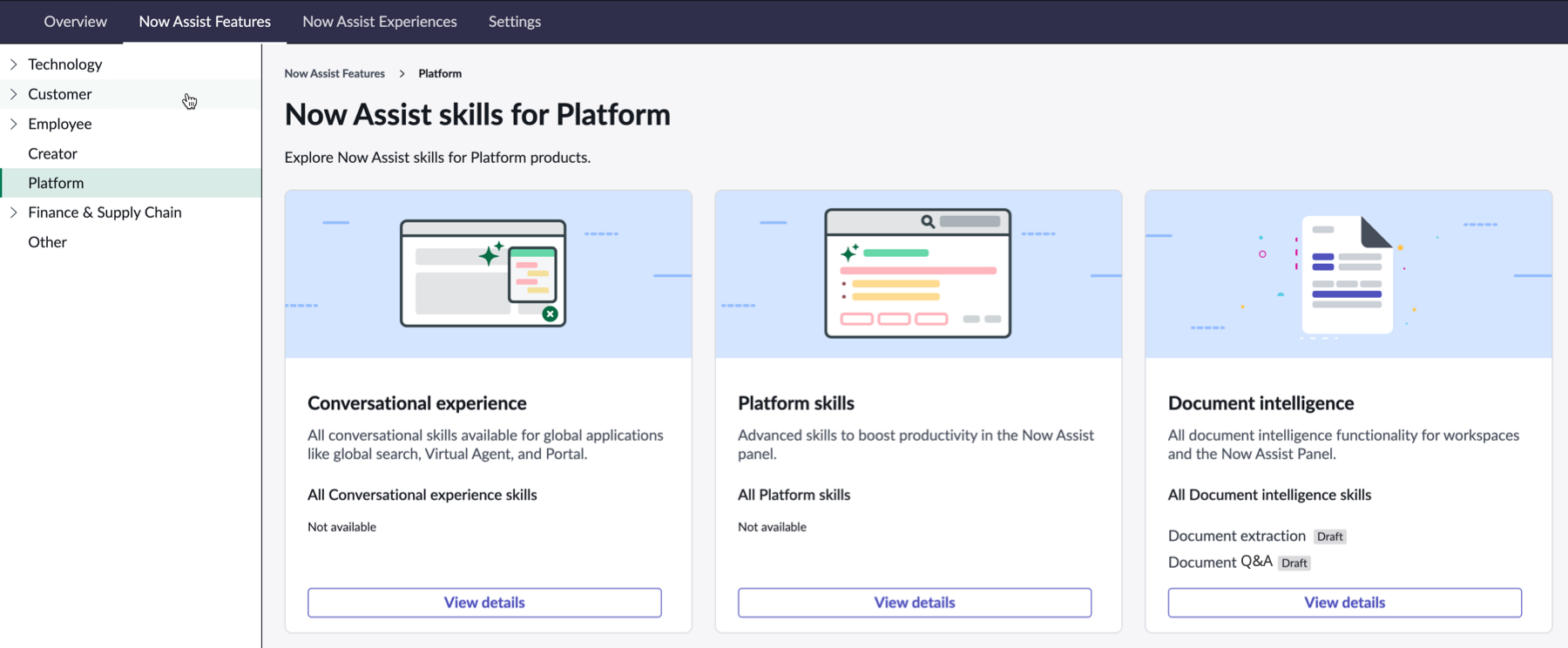Screen dimensions: 1568x648
Task: Expand the Employee tree chevron
Action: [13, 124]
